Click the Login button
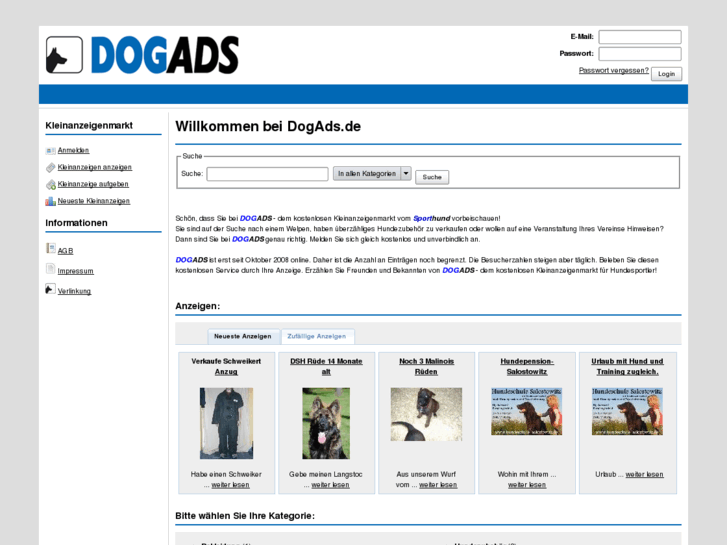The height and width of the screenshot is (545, 727). (x=666, y=74)
